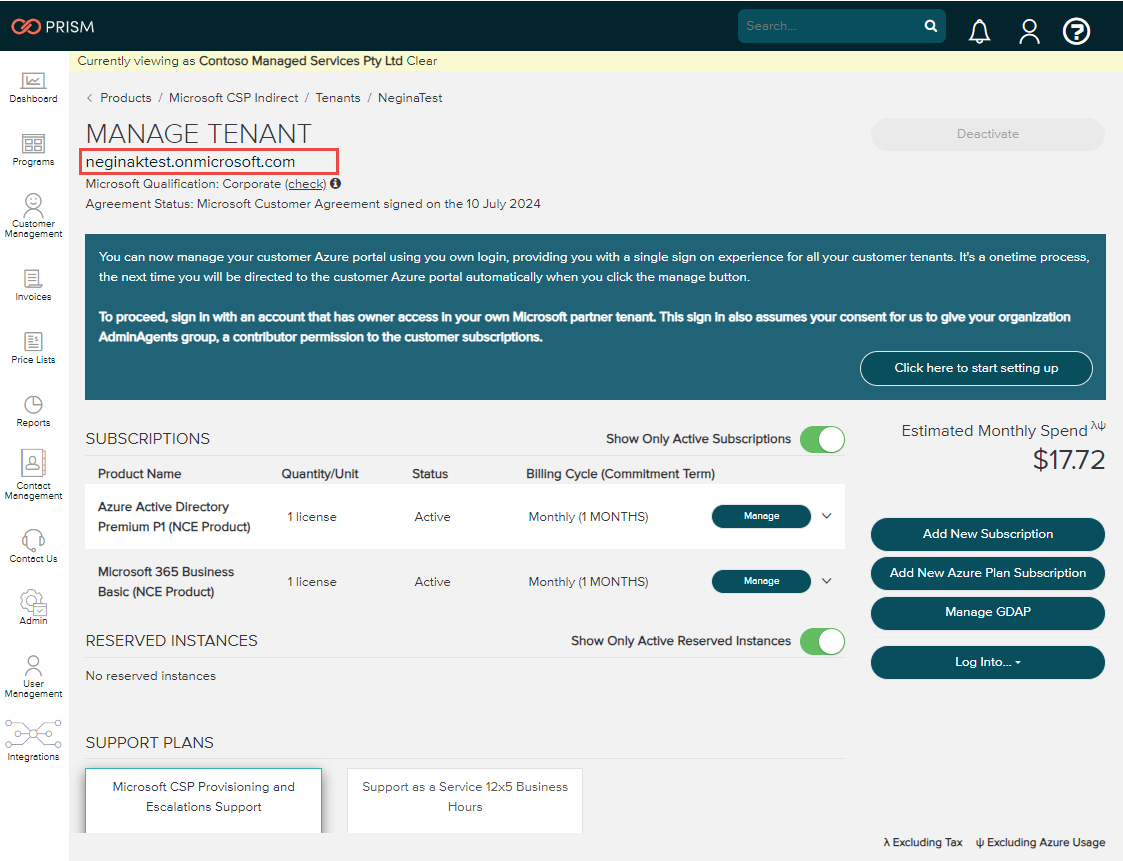Click the No reserved instances text
1123x861 pixels.
pos(150,676)
